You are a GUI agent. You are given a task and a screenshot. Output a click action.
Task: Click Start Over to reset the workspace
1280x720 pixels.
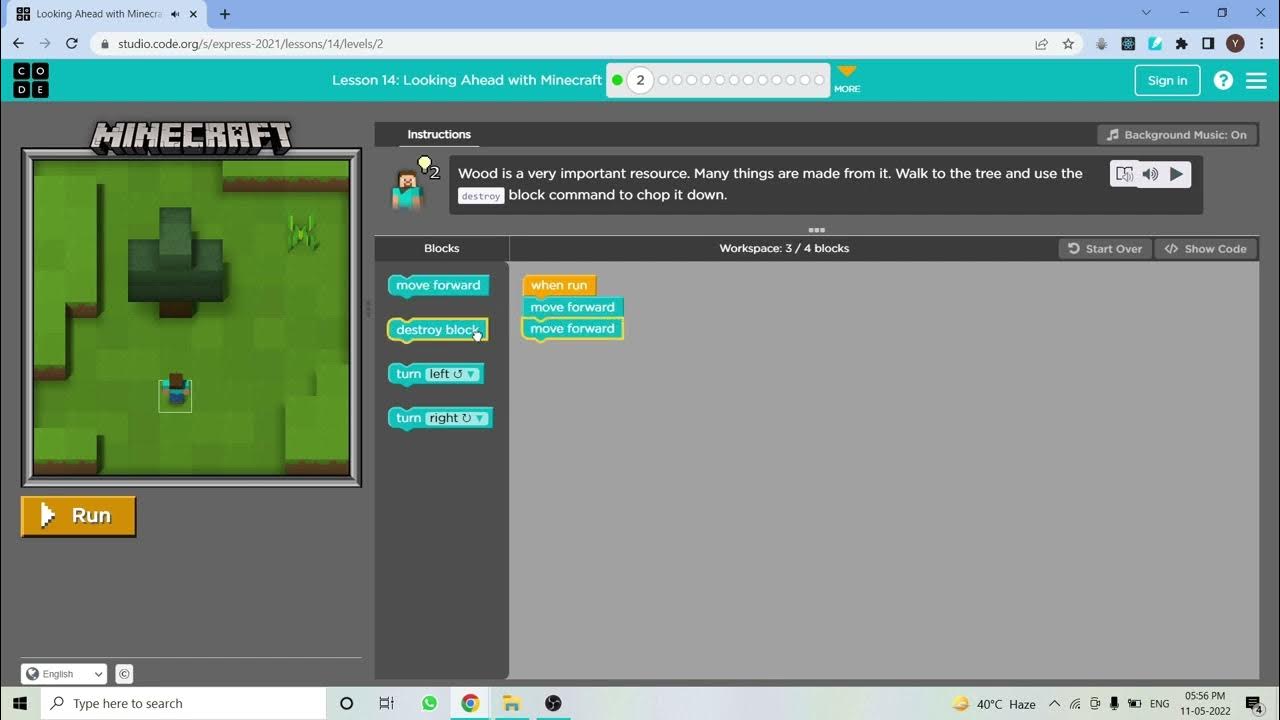(x=1105, y=249)
